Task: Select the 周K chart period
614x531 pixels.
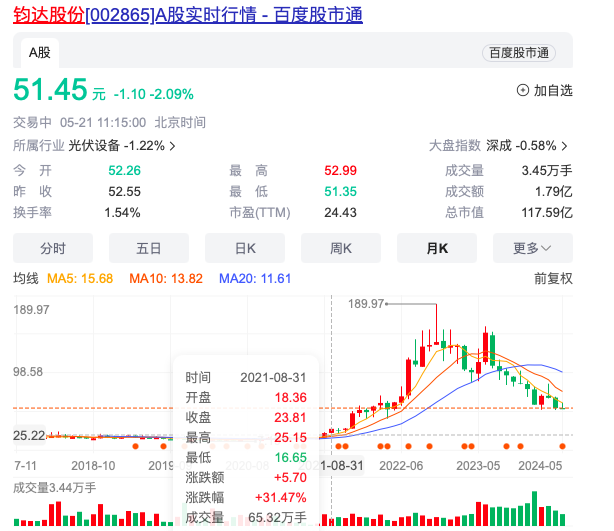Action: click(341, 248)
